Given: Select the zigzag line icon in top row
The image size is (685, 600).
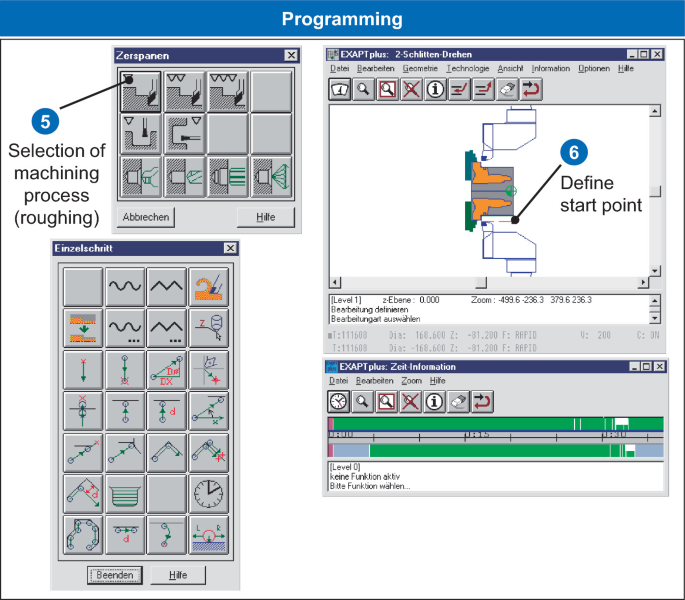Looking at the screenshot, I should tap(166, 287).
